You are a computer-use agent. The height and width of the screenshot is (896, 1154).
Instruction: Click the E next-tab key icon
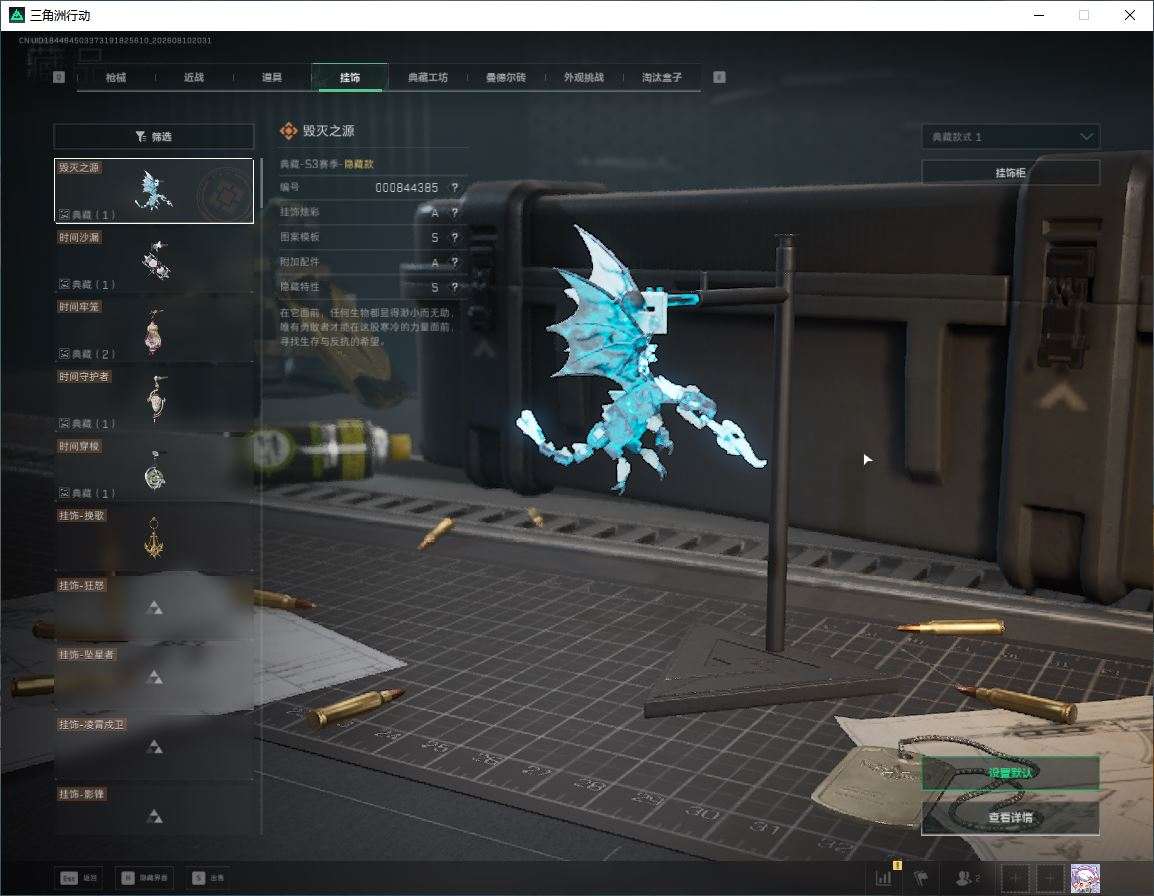coord(720,77)
